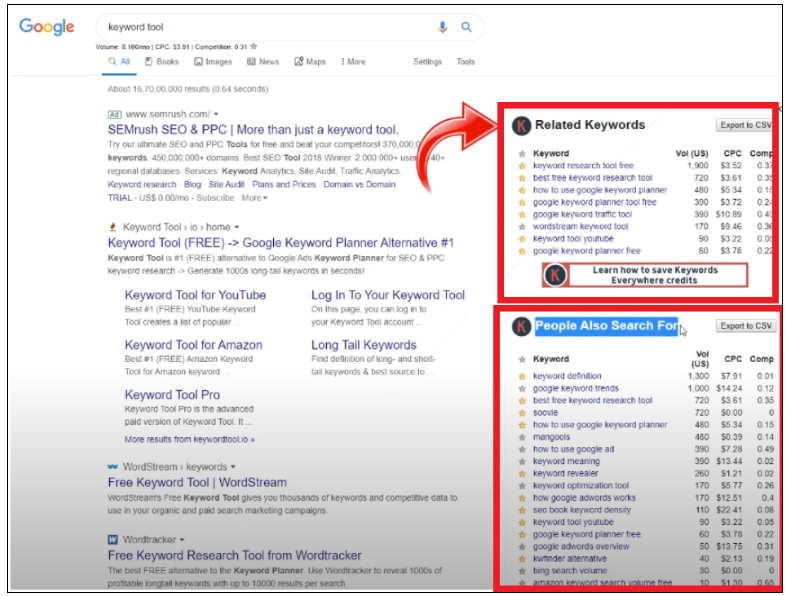This screenshot has height=596, width=788.
Task: Open 'Free Keyword Tool | WordStream' result
Action: pos(197,482)
